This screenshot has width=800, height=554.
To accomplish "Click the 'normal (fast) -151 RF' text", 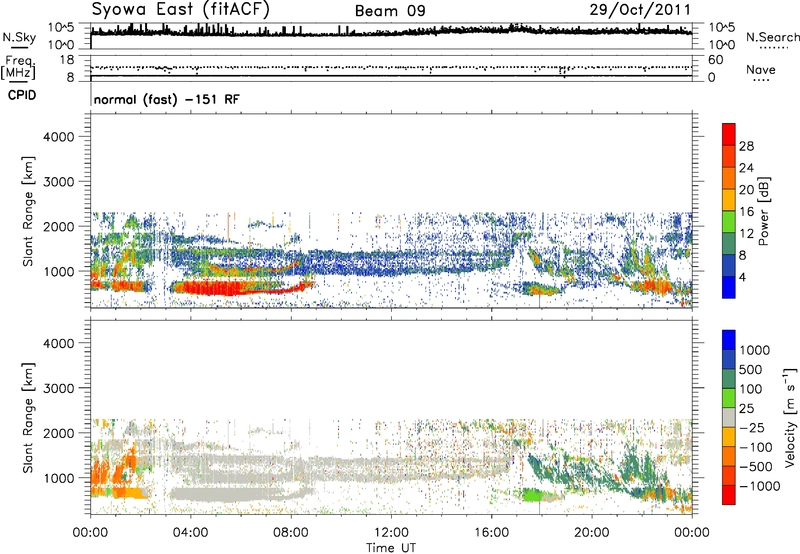I will pyautogui.click(x=166, y=99).
